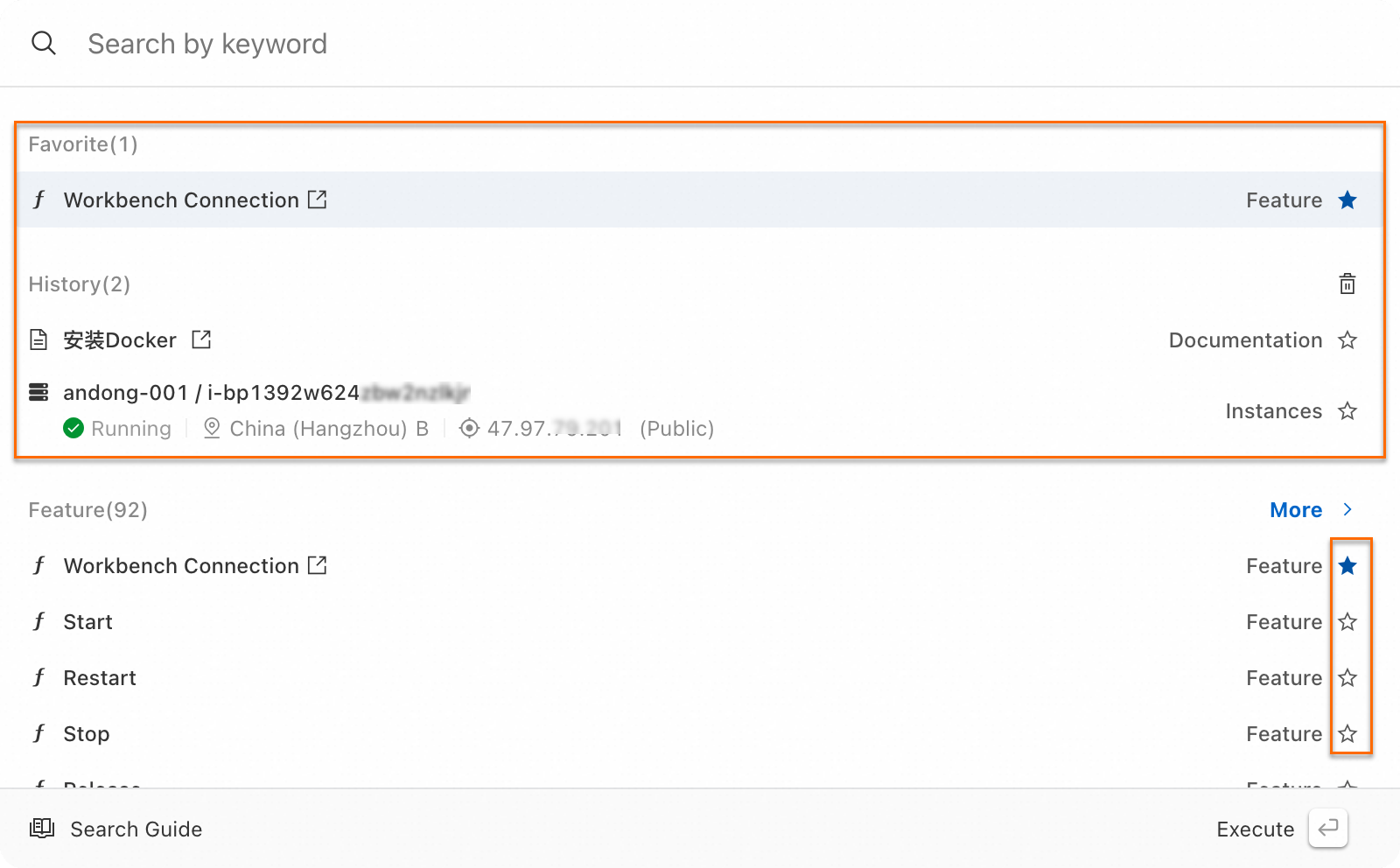Click the More link in Feature section
The width and height of the screenshot is (1400, 868).
click(1295, 510)
